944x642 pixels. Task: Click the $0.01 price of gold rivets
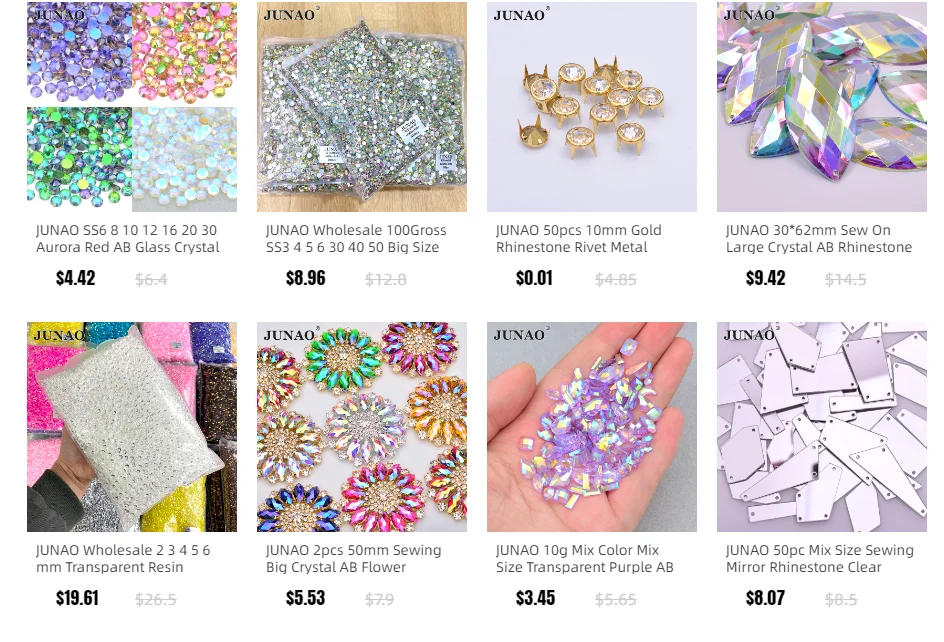pos(534,278)
